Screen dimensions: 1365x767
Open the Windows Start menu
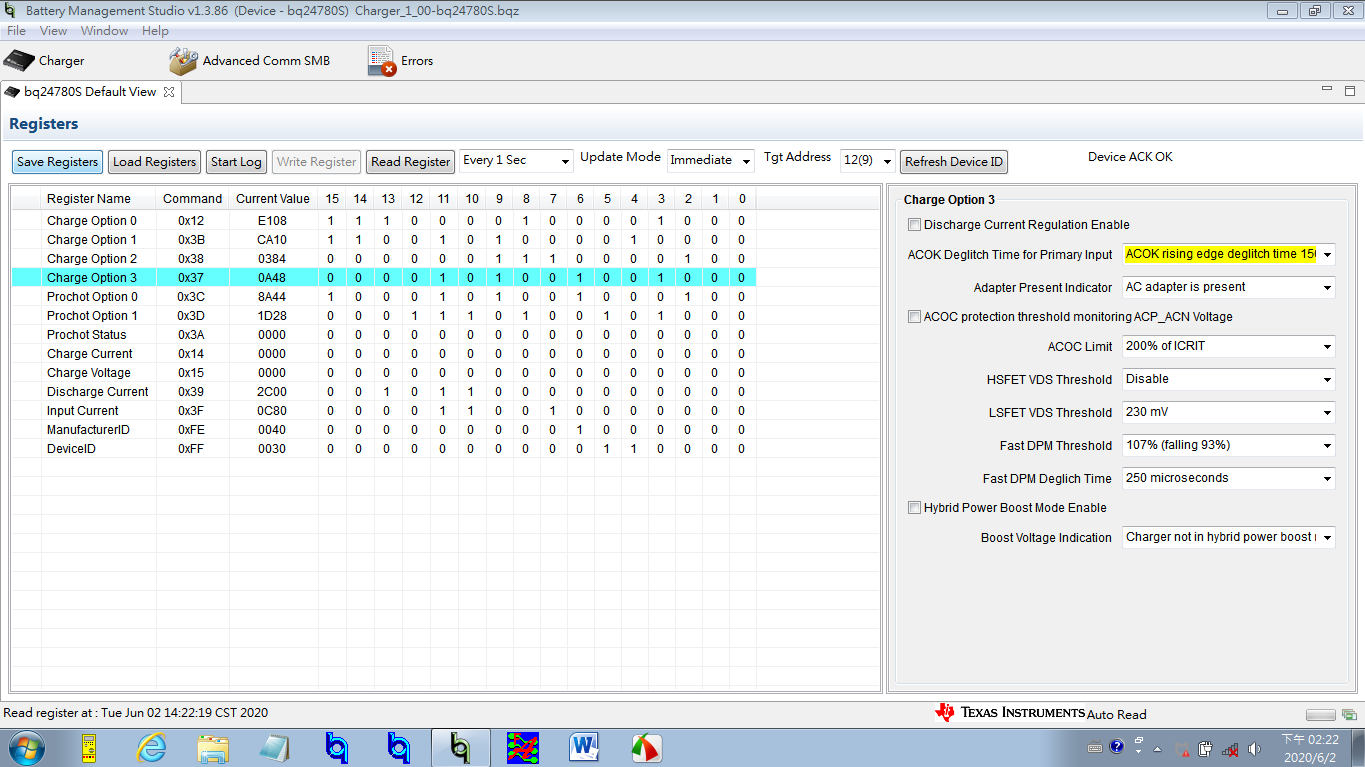coord(26,747)
